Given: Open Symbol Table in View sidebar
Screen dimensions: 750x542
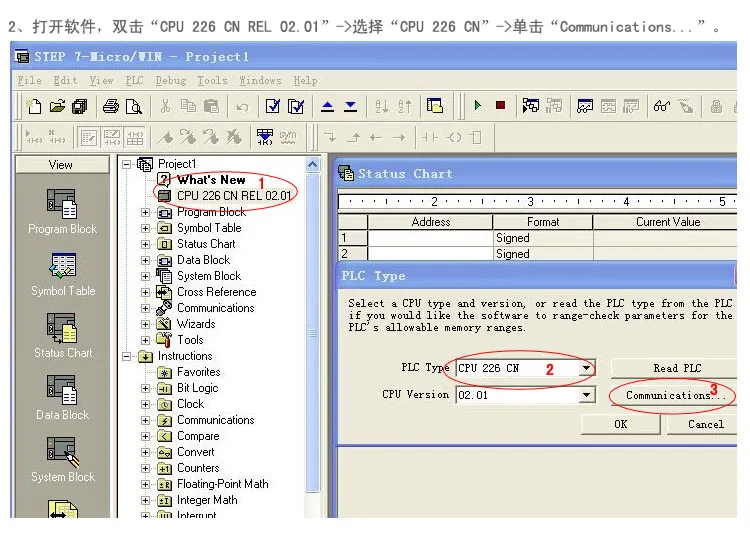Looking at the screenshot, I should 63,275.
